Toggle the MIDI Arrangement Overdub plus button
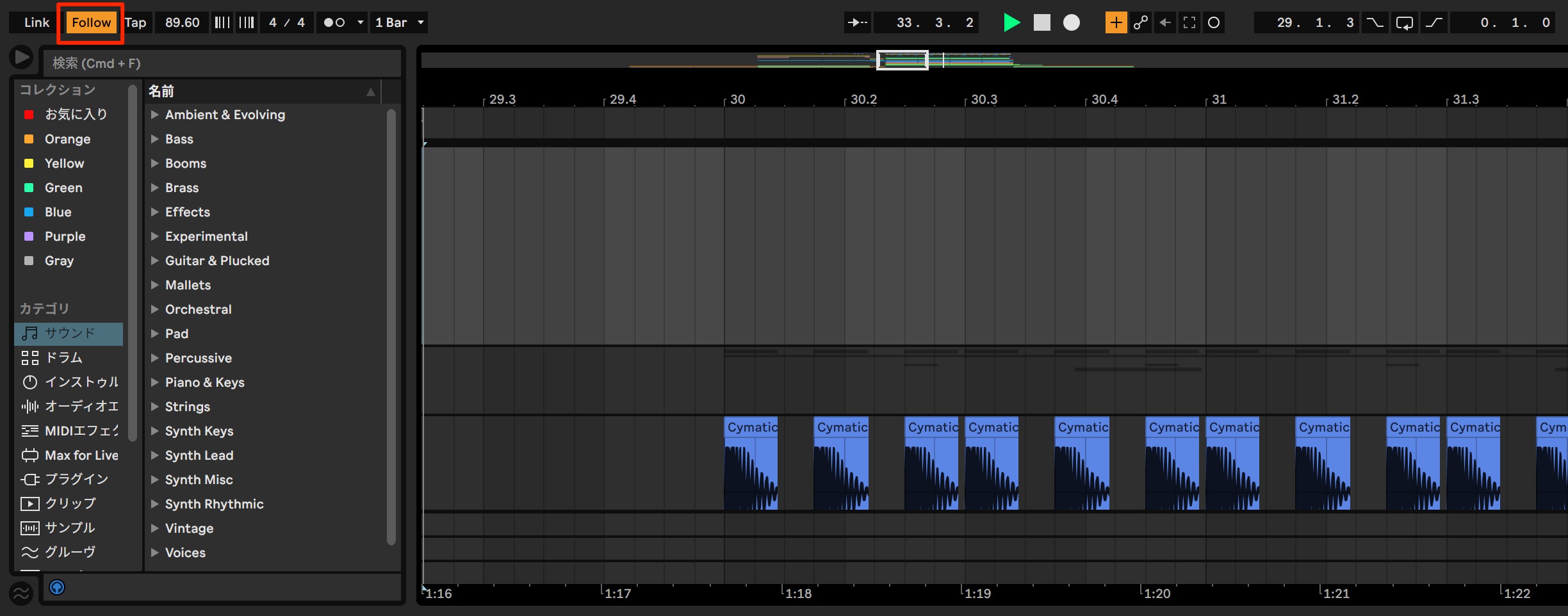Screen dimensions: 1568x616 (x=1116, y=22)
